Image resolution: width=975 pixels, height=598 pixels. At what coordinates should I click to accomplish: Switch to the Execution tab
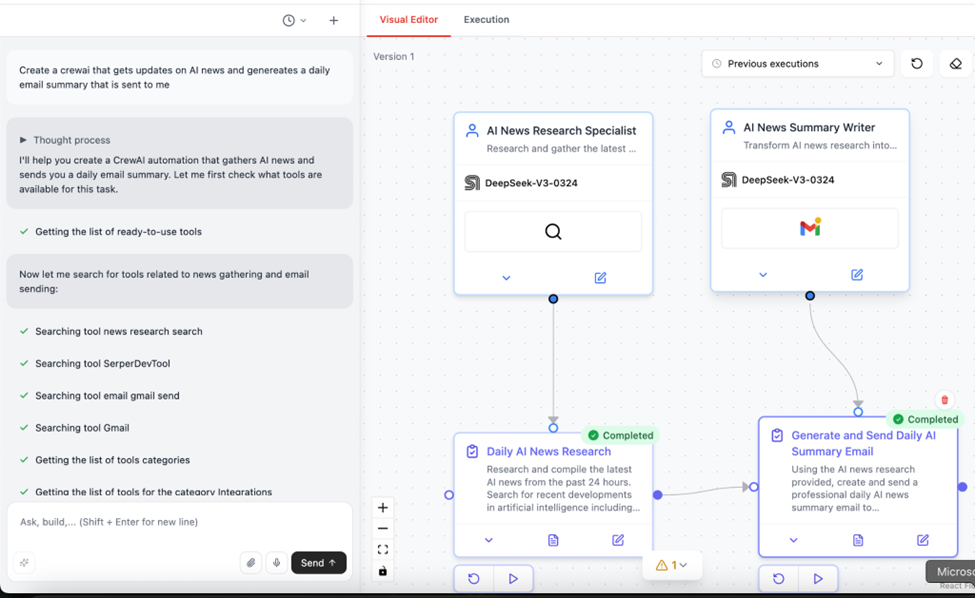click(x=486, y=20)
